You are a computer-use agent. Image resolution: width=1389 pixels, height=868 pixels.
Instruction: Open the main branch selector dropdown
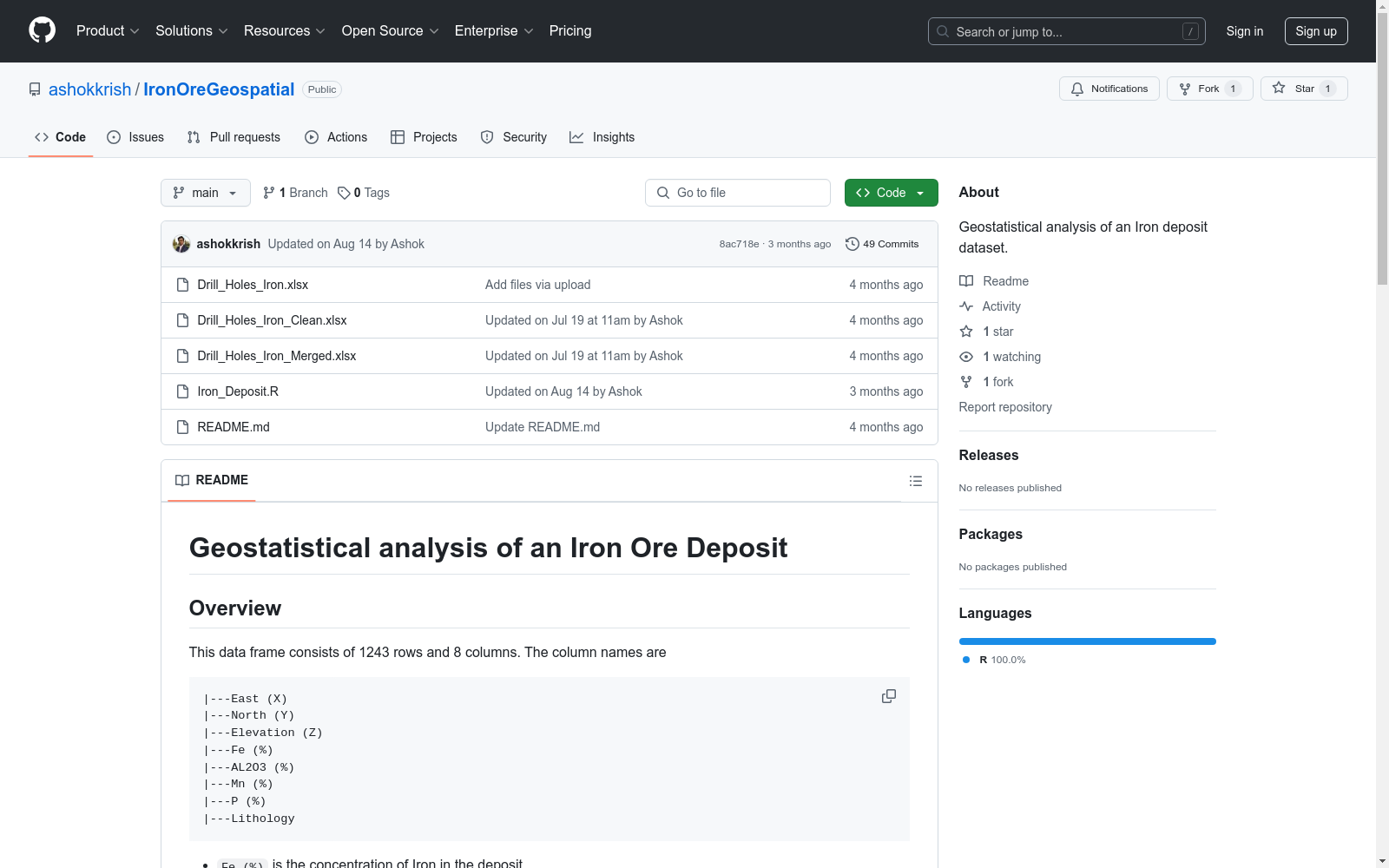click(206, 193)
